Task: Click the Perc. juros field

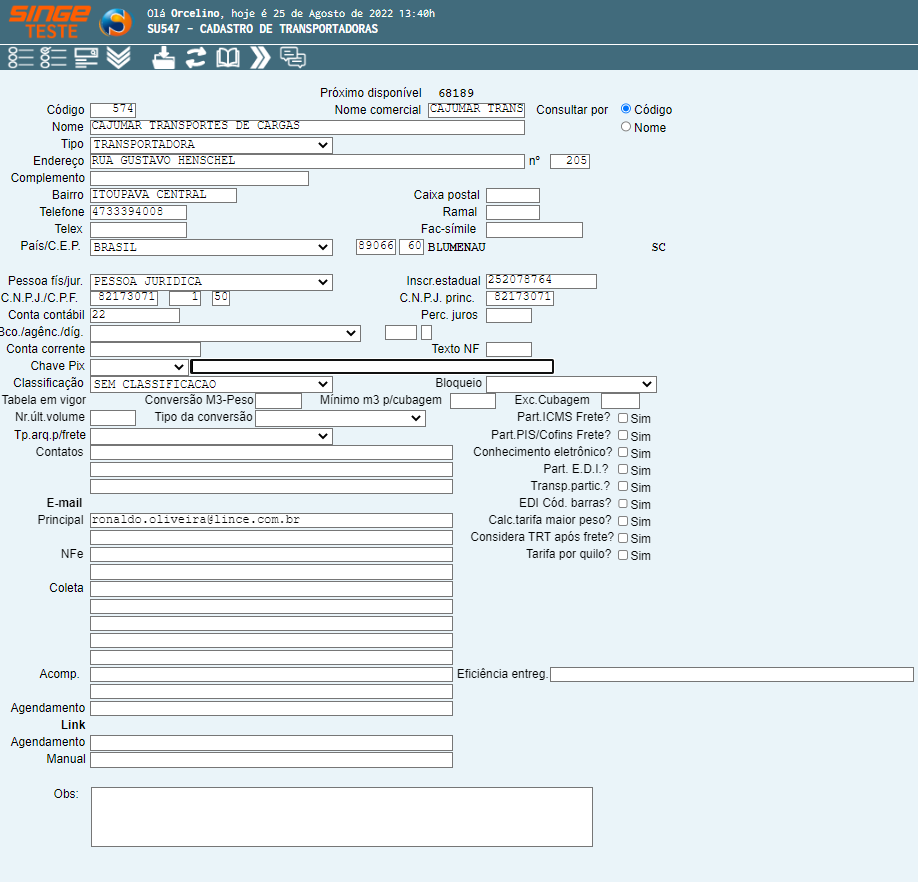Action: (x=509, y=315)
